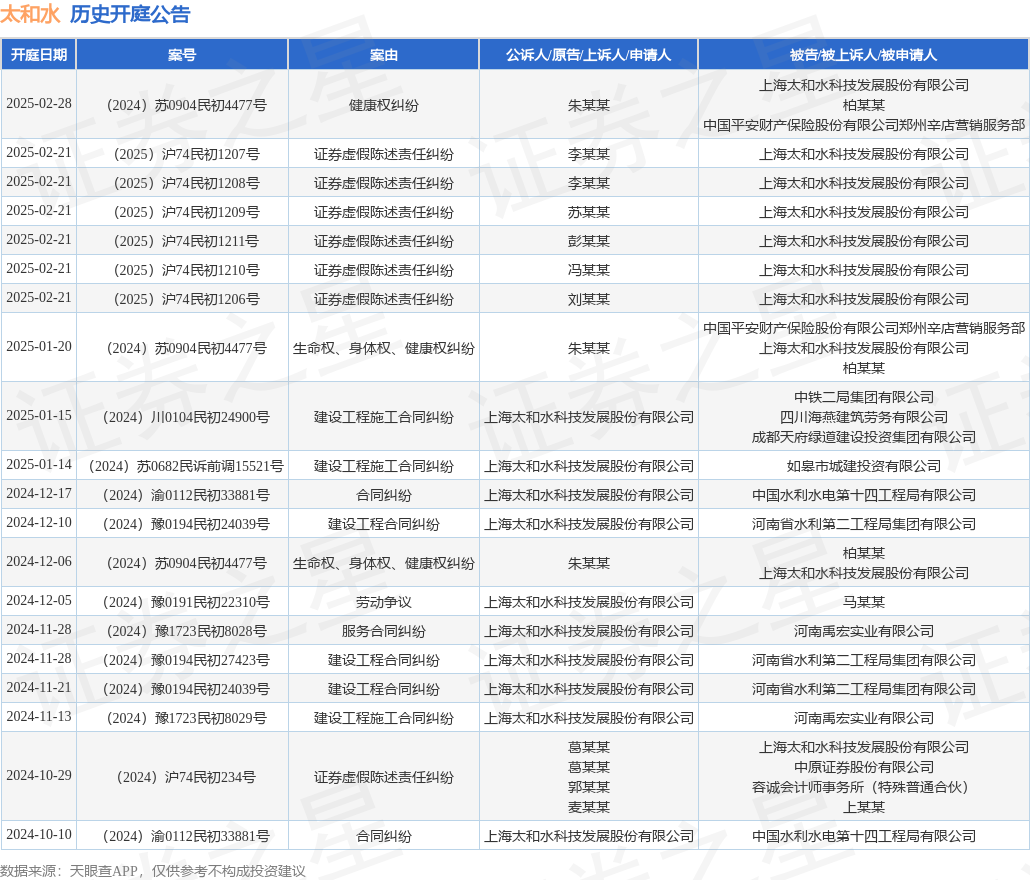Select the 开庭日期 column header

point(39,55)
